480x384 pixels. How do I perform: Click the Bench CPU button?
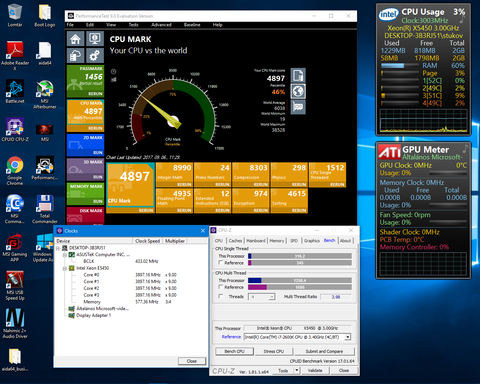point(234,351)
